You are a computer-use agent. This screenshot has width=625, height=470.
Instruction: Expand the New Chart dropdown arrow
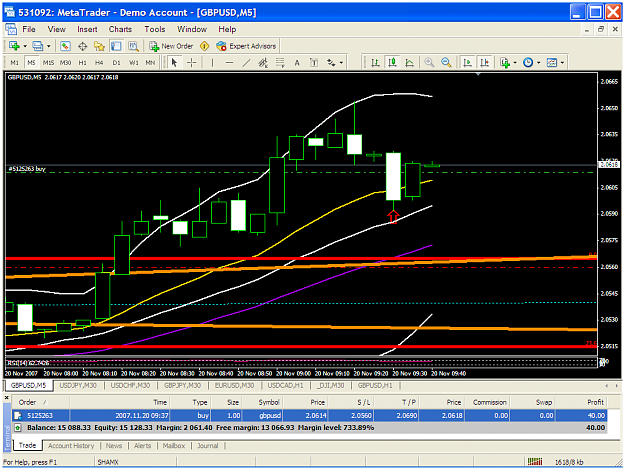point(25,46)
